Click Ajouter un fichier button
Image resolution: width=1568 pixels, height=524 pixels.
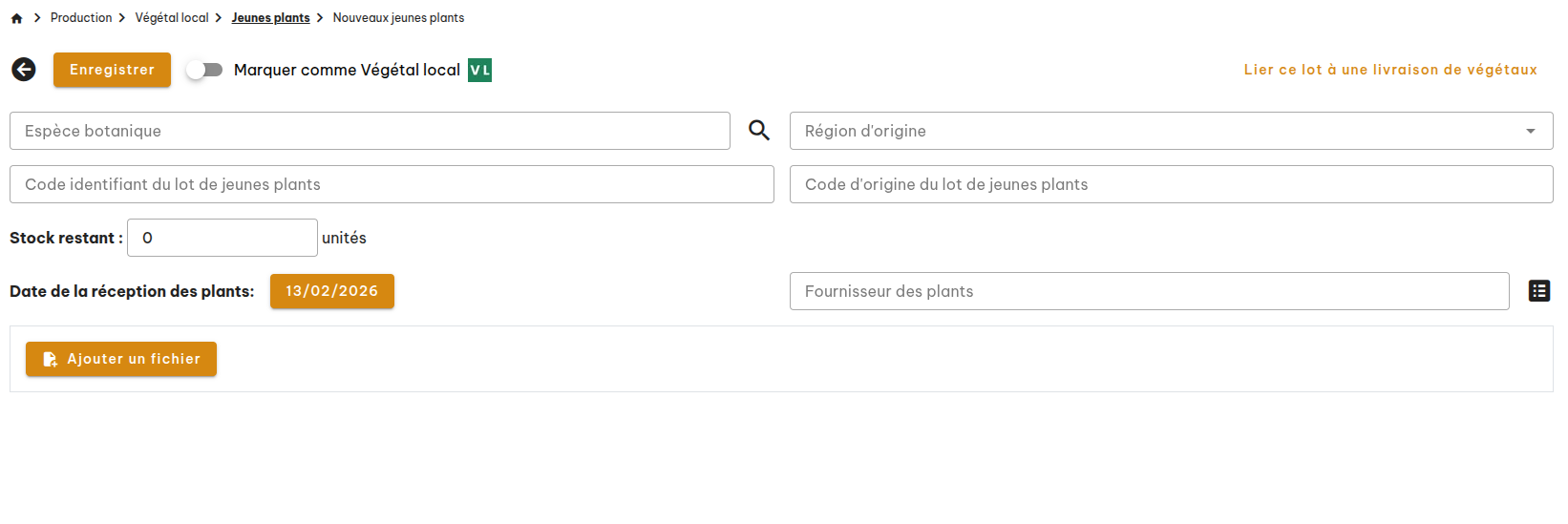coord(121,359)
